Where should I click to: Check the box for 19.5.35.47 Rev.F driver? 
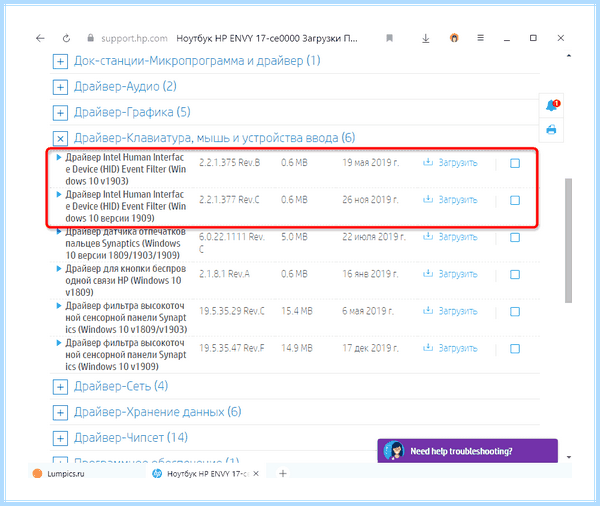point(515,349)
